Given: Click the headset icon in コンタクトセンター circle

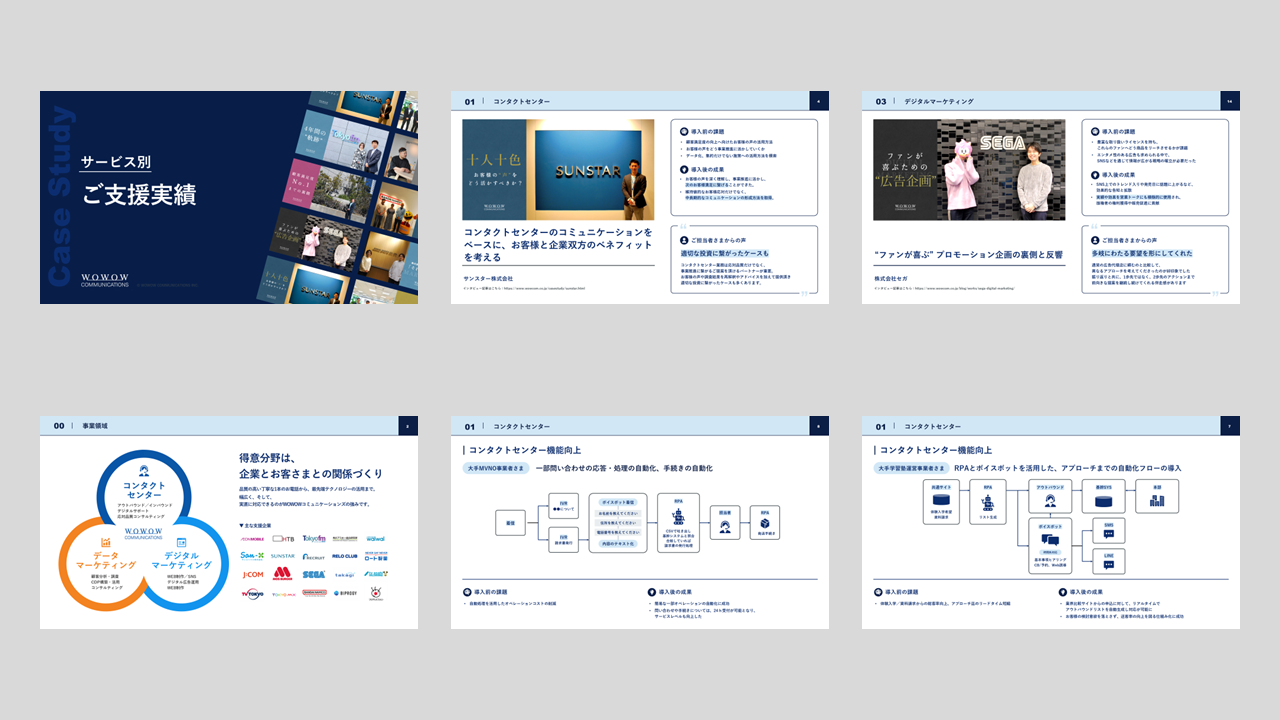Looking at the screenshot, I should coord(144,470).
